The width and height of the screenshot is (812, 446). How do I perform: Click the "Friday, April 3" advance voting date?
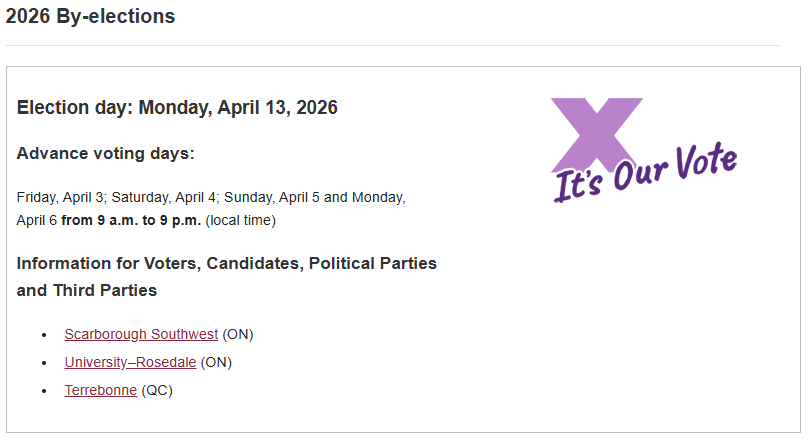60,198
